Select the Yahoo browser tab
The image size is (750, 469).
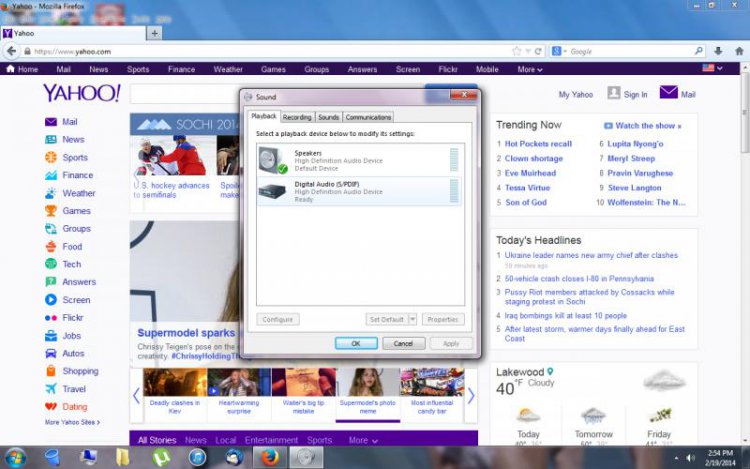[73, 33]
